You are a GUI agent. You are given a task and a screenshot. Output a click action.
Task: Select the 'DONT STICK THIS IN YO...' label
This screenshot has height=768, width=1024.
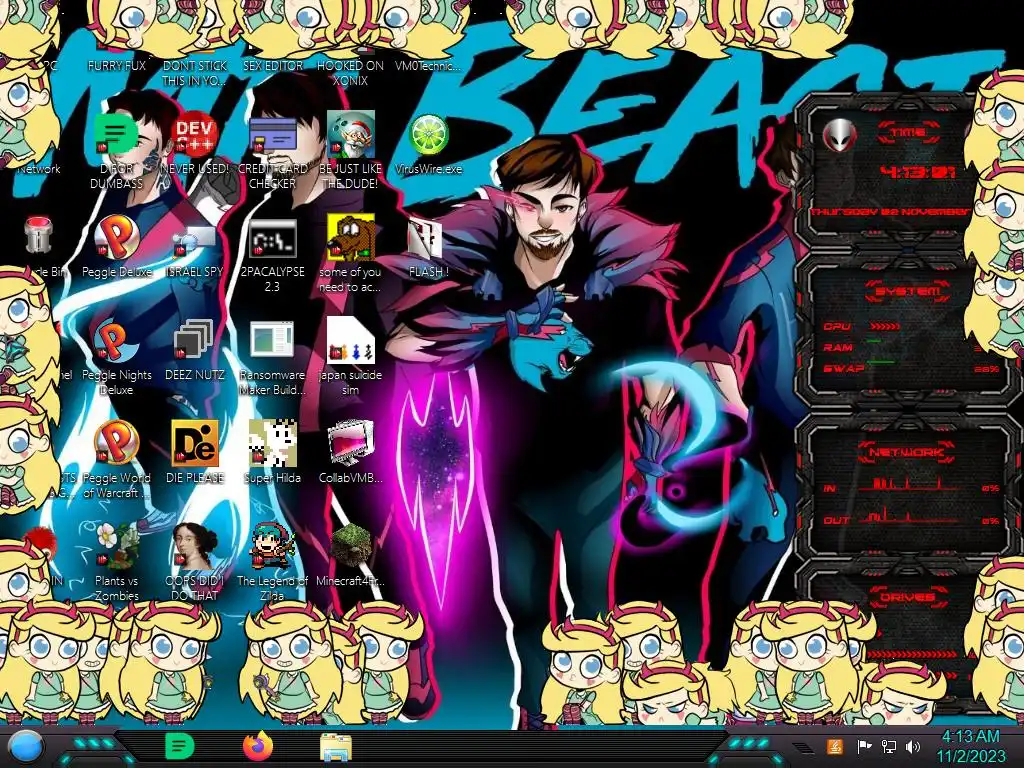194,73
